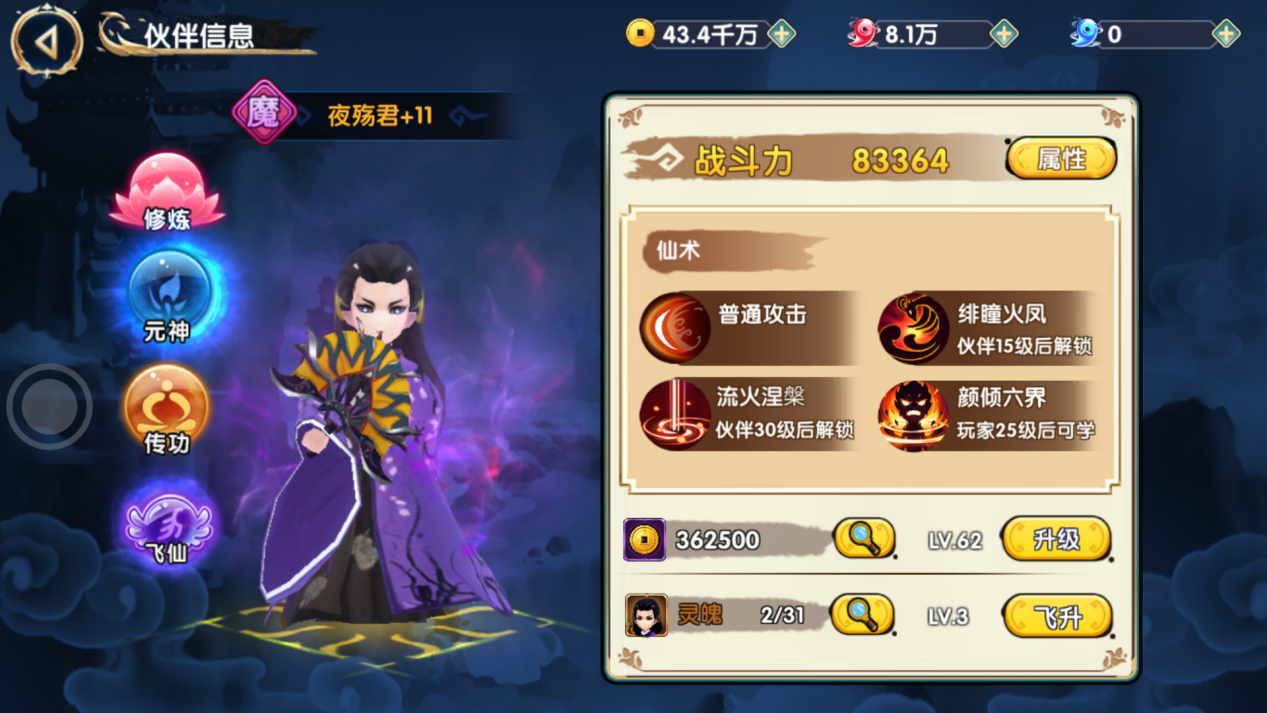Open the 传功 orange icon
This screenshot has width=1267, height=713.
point(167,410)
